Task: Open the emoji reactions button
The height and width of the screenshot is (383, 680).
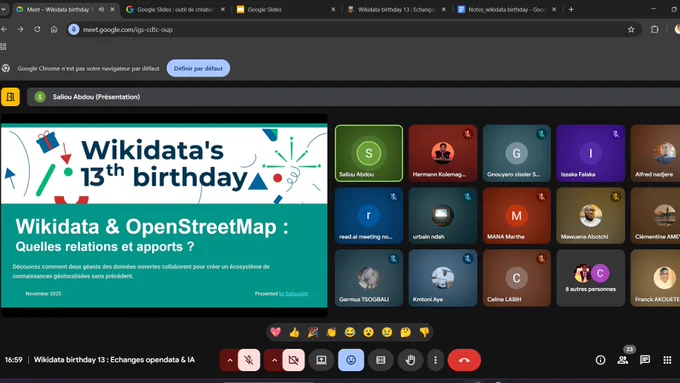Action: pyautogui.click(x=351, y=360)
